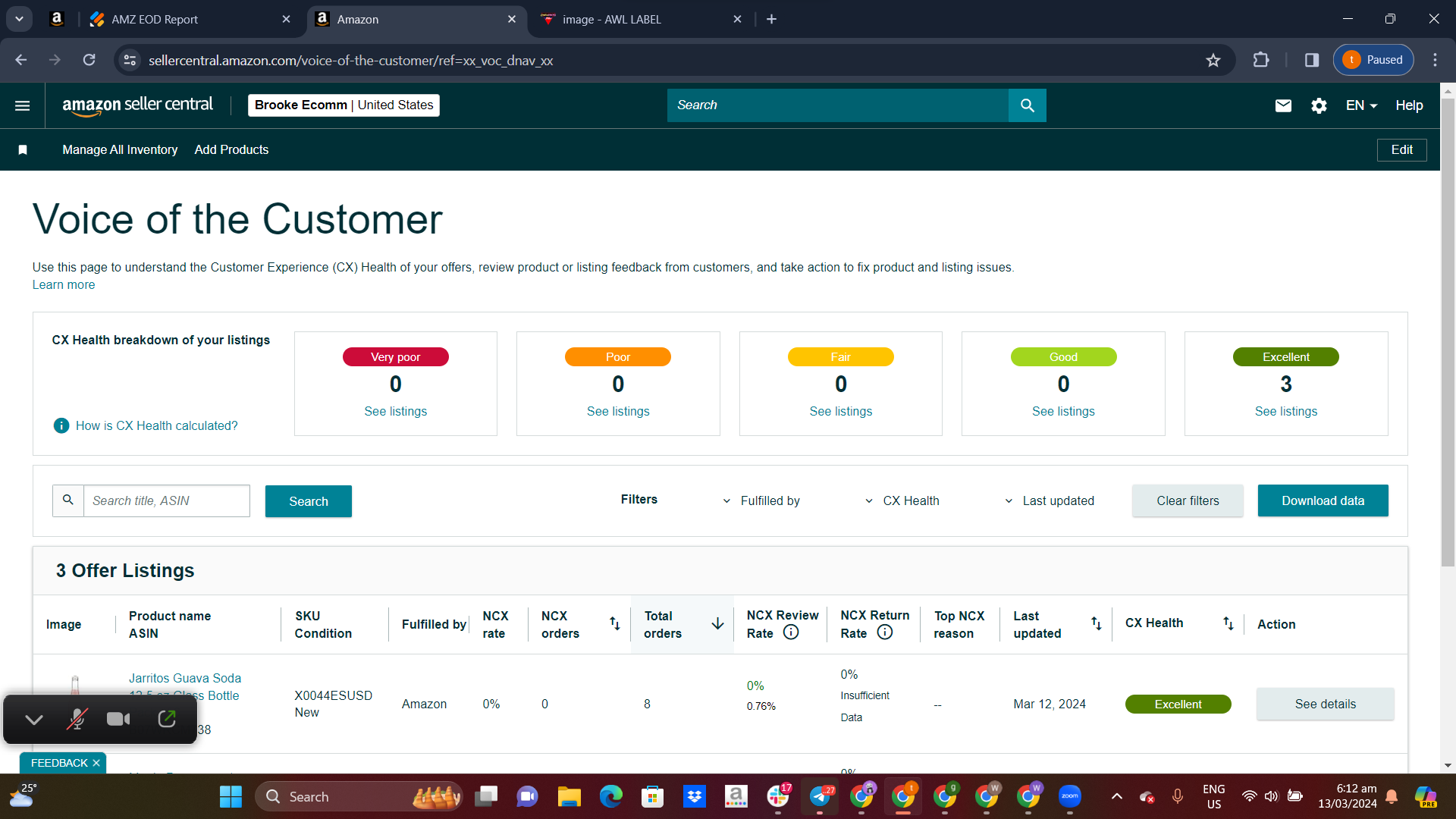Bookmark this page with the star icon

pos(1213,60)
